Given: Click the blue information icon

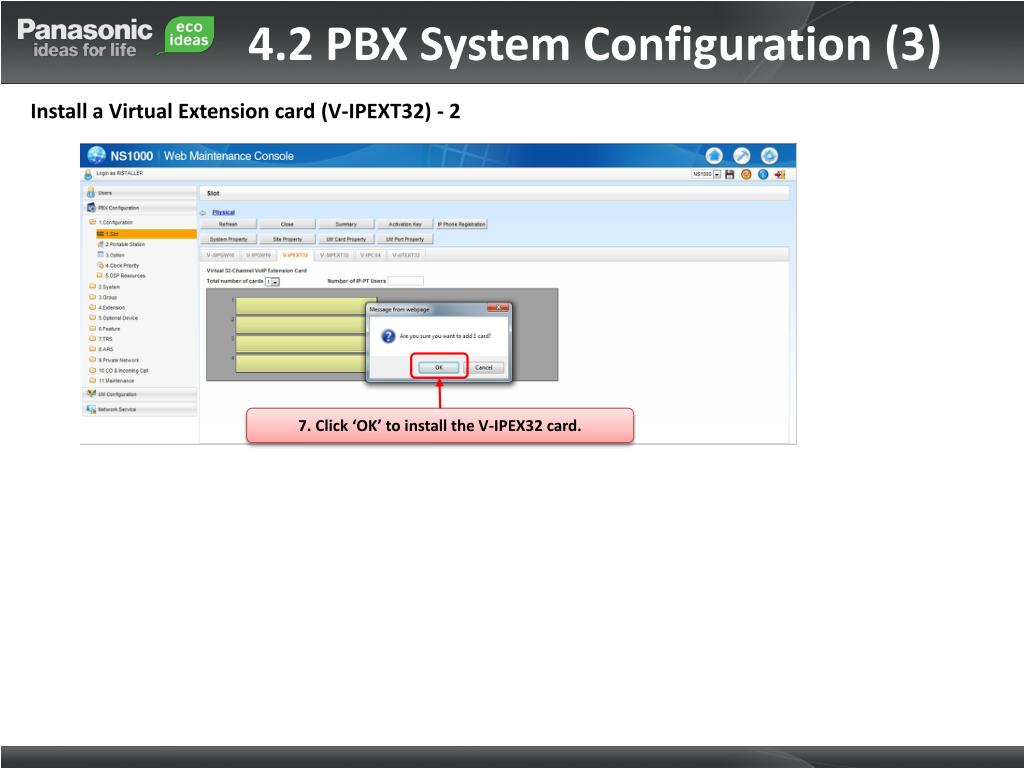Looking at the screenshot, I should pos(763,174).
